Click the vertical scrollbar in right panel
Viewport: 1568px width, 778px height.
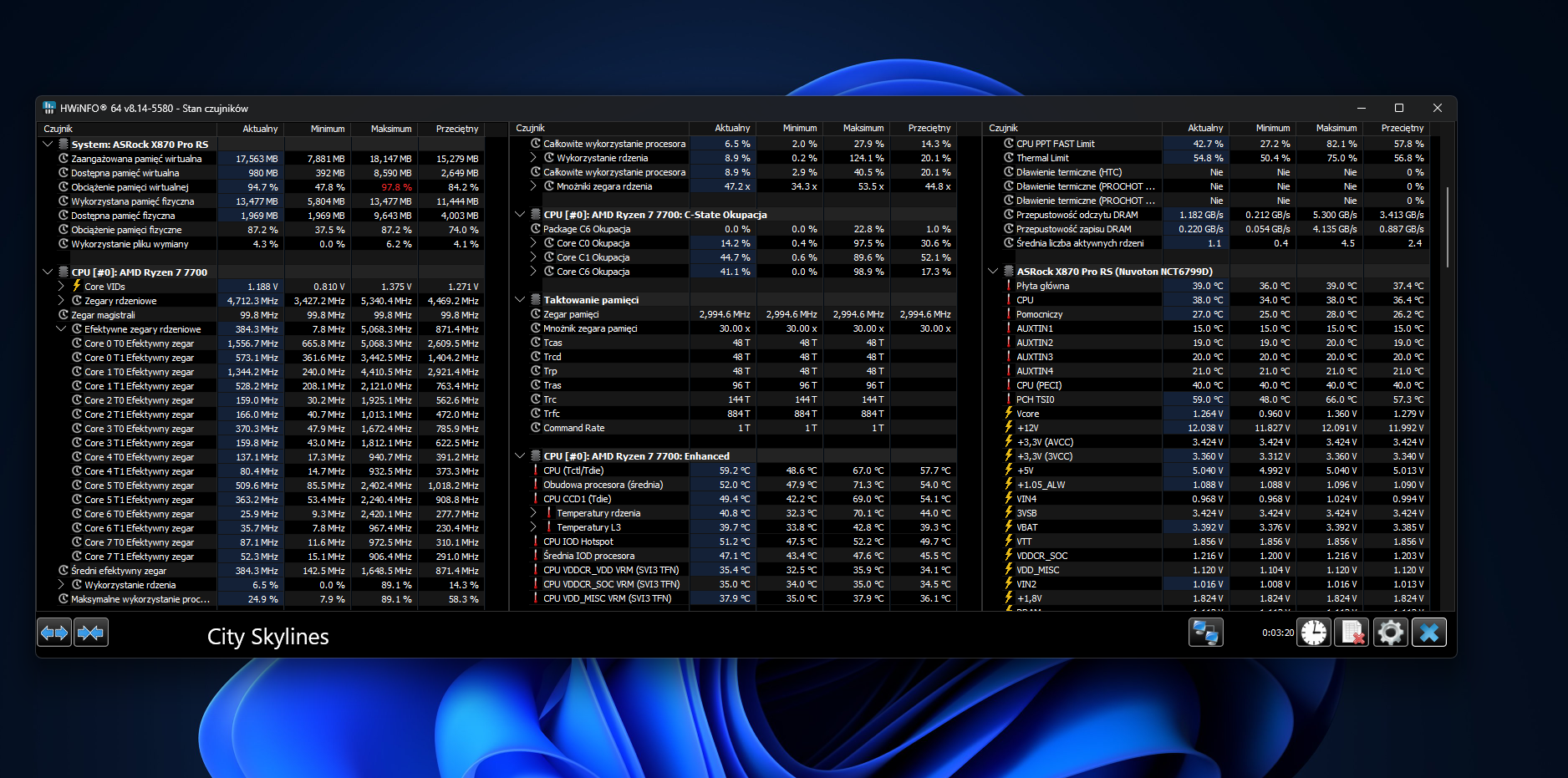(1447, 227)
